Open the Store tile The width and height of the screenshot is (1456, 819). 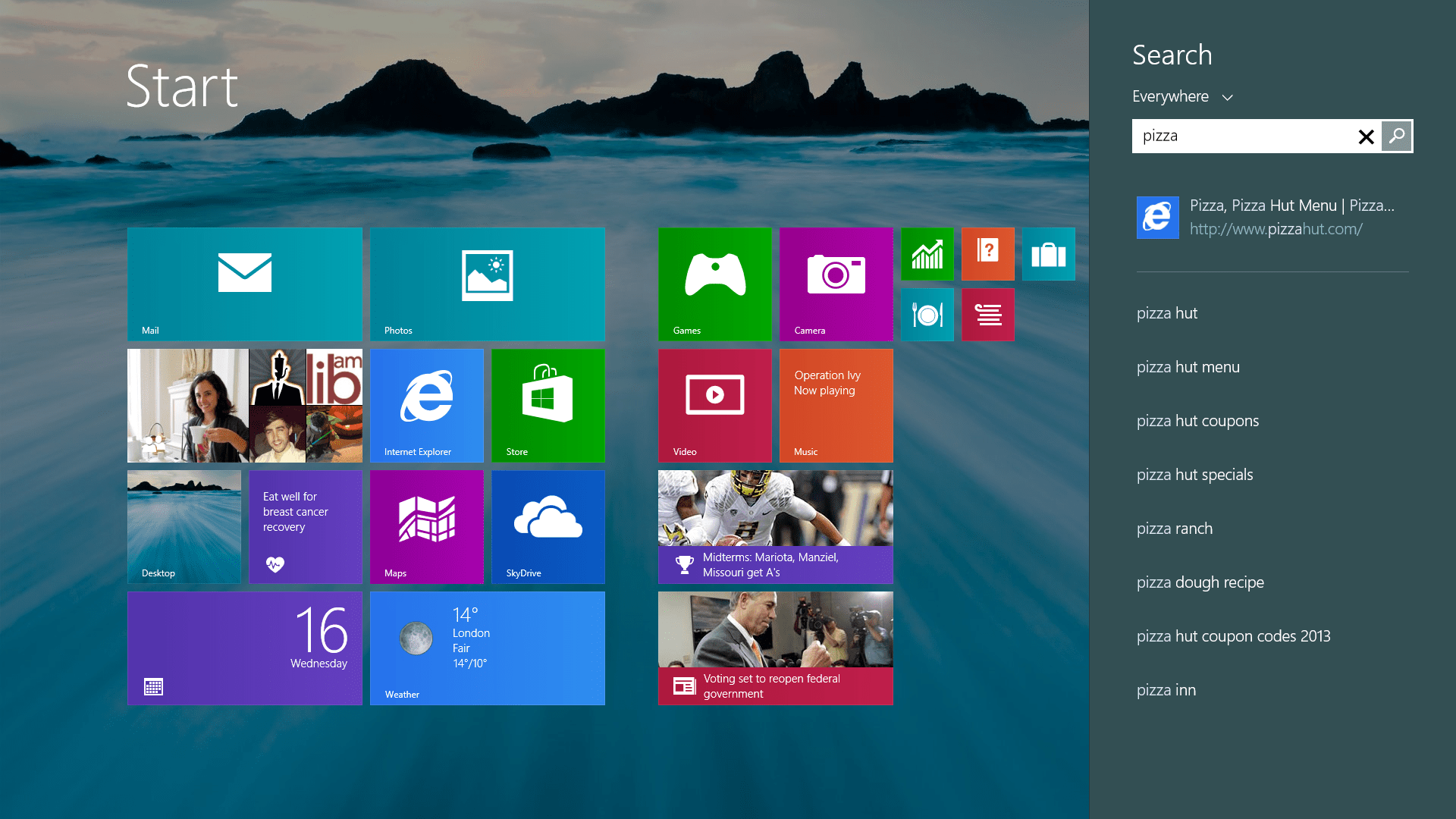(548, 405)
